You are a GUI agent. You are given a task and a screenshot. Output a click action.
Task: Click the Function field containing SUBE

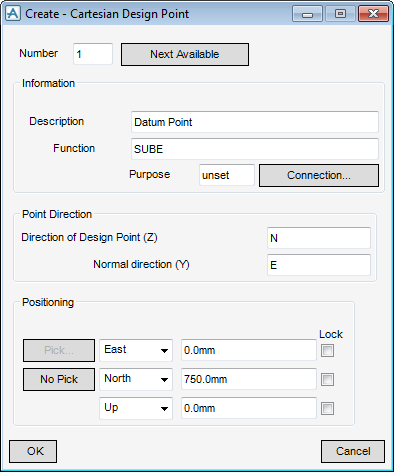[x=255, y=149]
